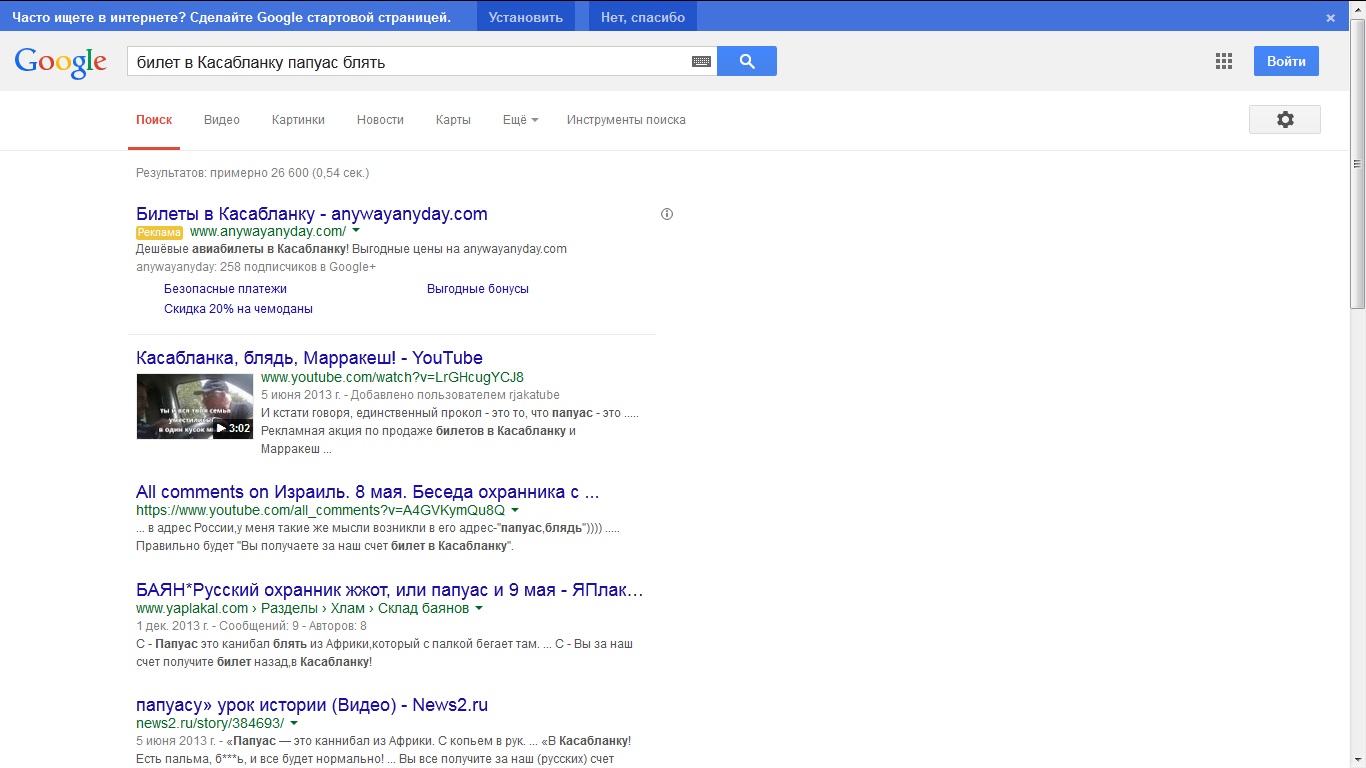Expand arrow next to youtube.com/all_comments URL
The height and width of the screenshot is (768, 1366).
[515, 510]
